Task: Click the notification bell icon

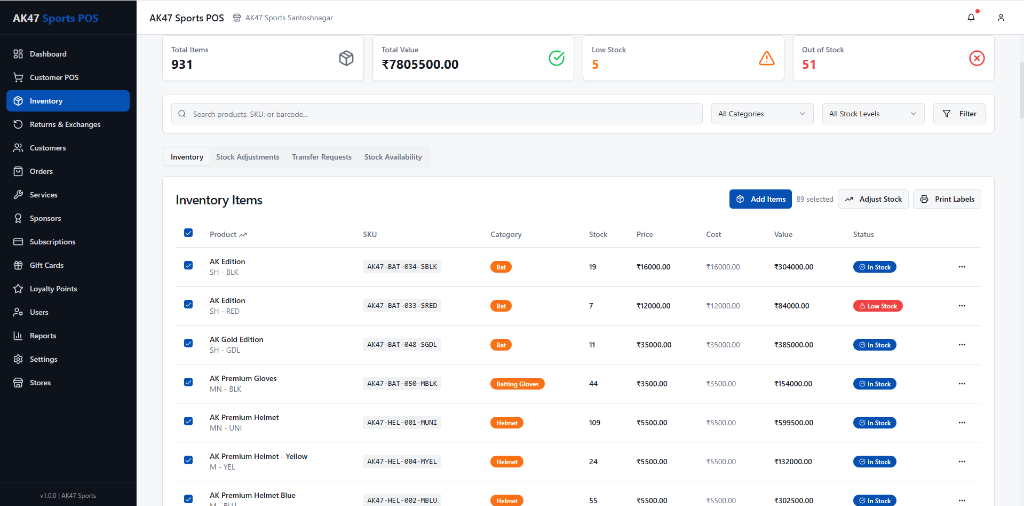Action: 971,17
